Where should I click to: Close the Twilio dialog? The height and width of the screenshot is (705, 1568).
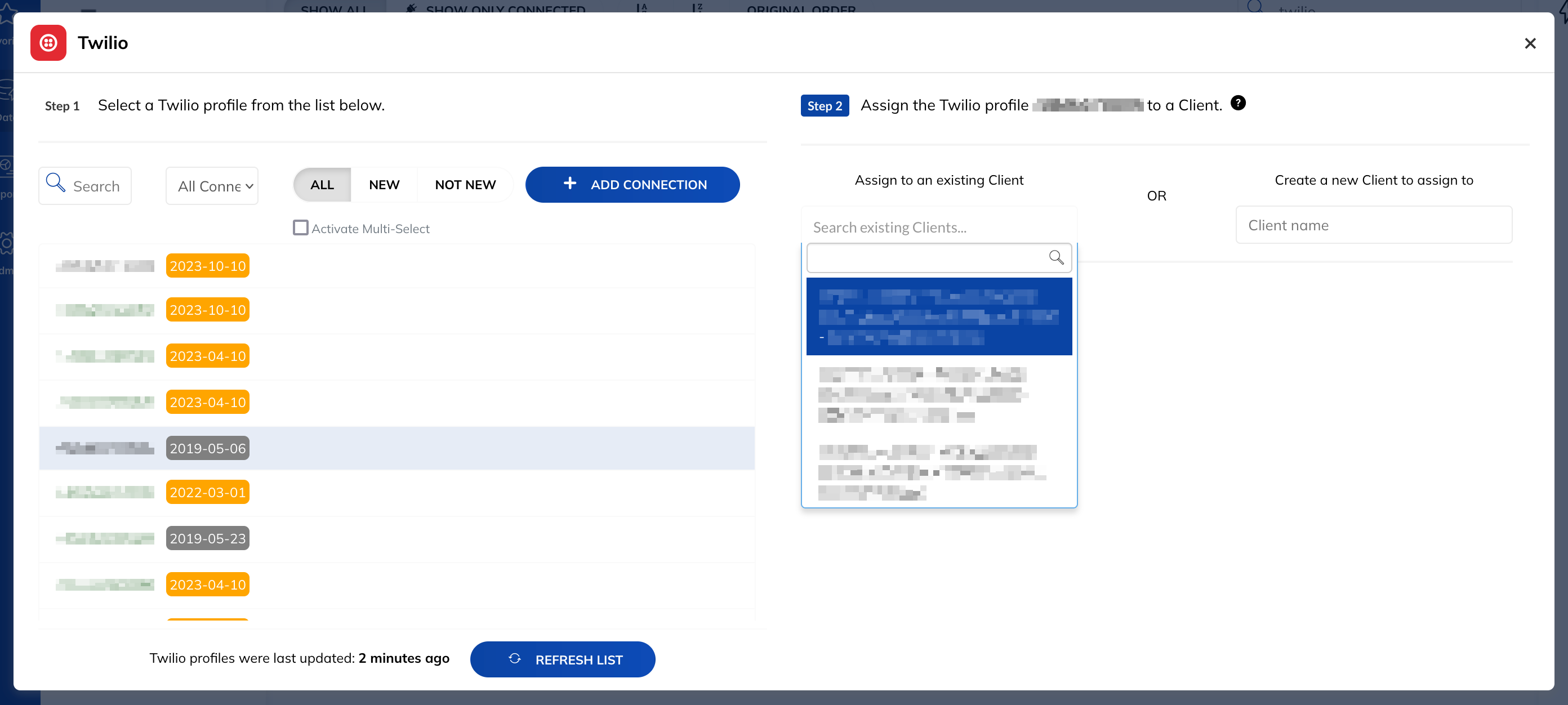[1530, 43]
